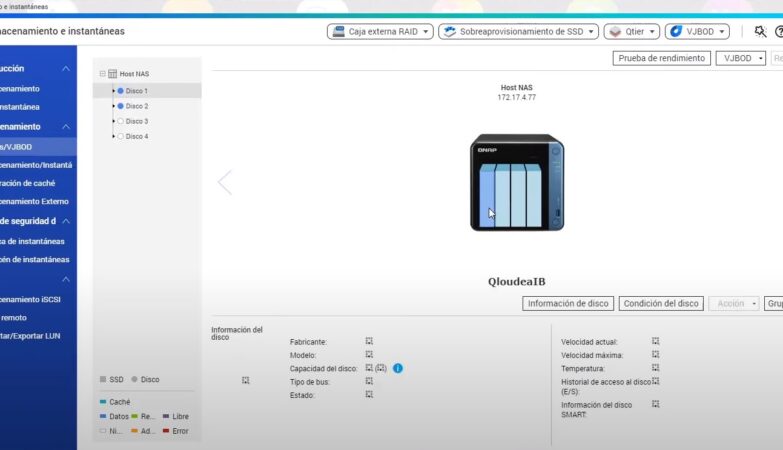This screenshot has height=450, width=783.
Task: Click the Host NAS label in tree
Action: (134, 74)
